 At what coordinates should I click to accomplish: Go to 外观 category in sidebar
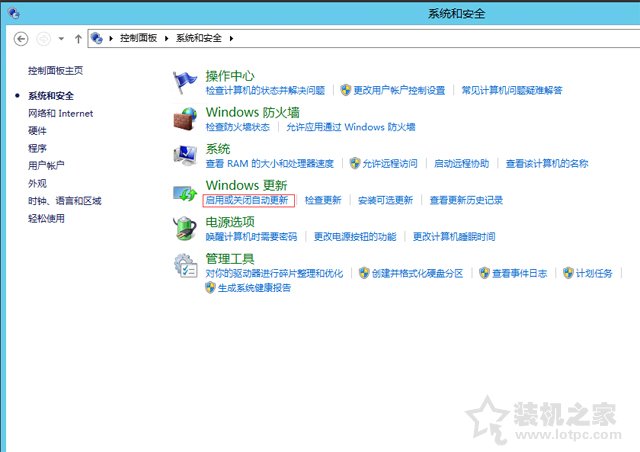[x=37, y=183]
